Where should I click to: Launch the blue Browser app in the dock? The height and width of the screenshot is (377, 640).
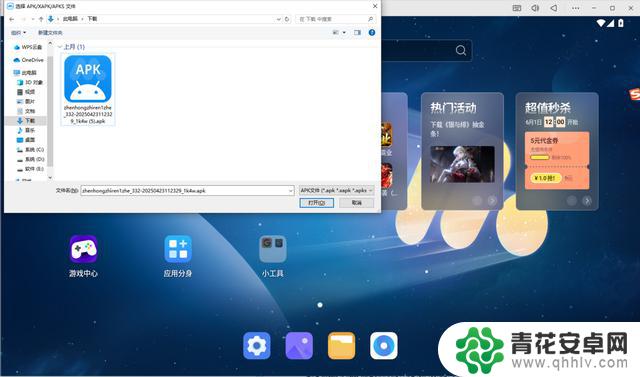point(384,346)
